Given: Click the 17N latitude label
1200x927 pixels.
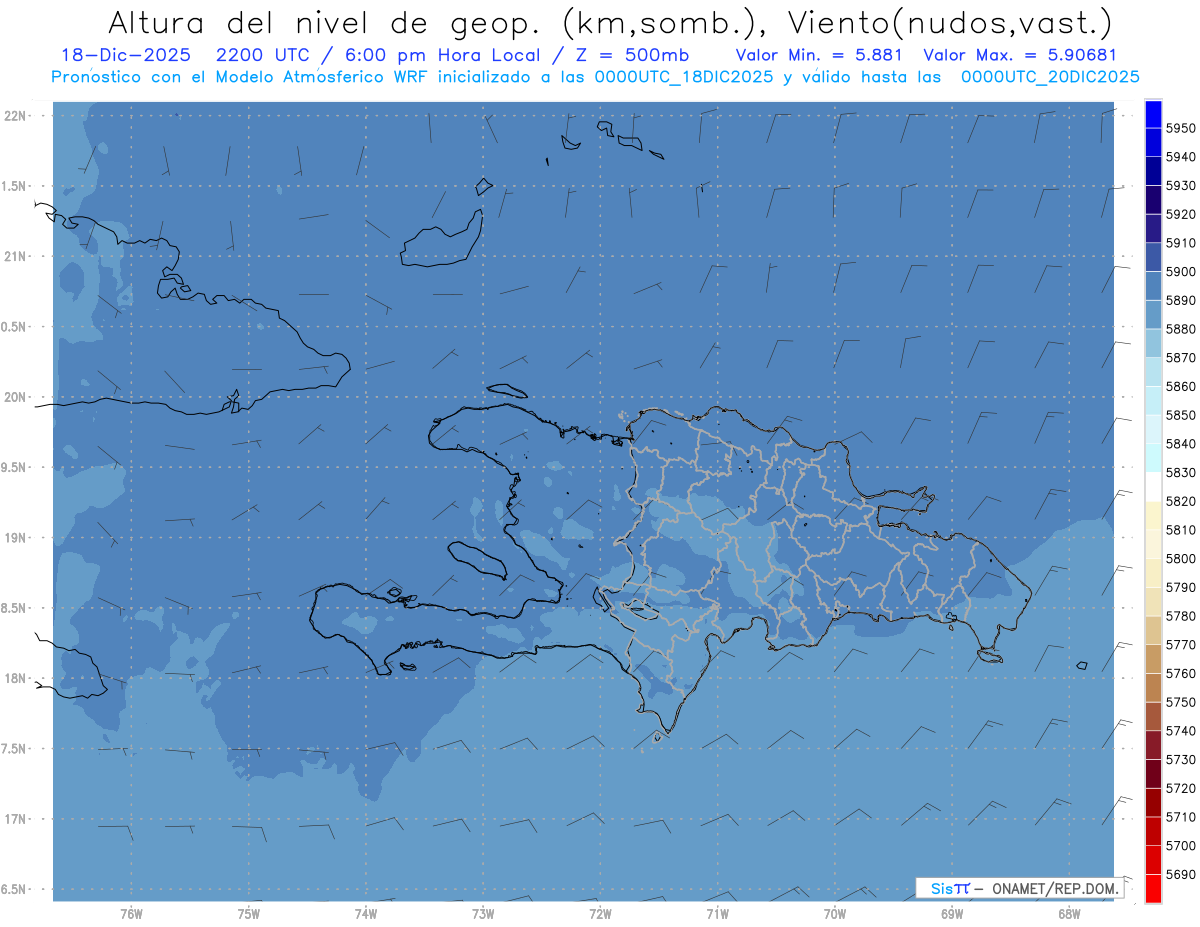Looking at the screenshot, I should (16, 819).
